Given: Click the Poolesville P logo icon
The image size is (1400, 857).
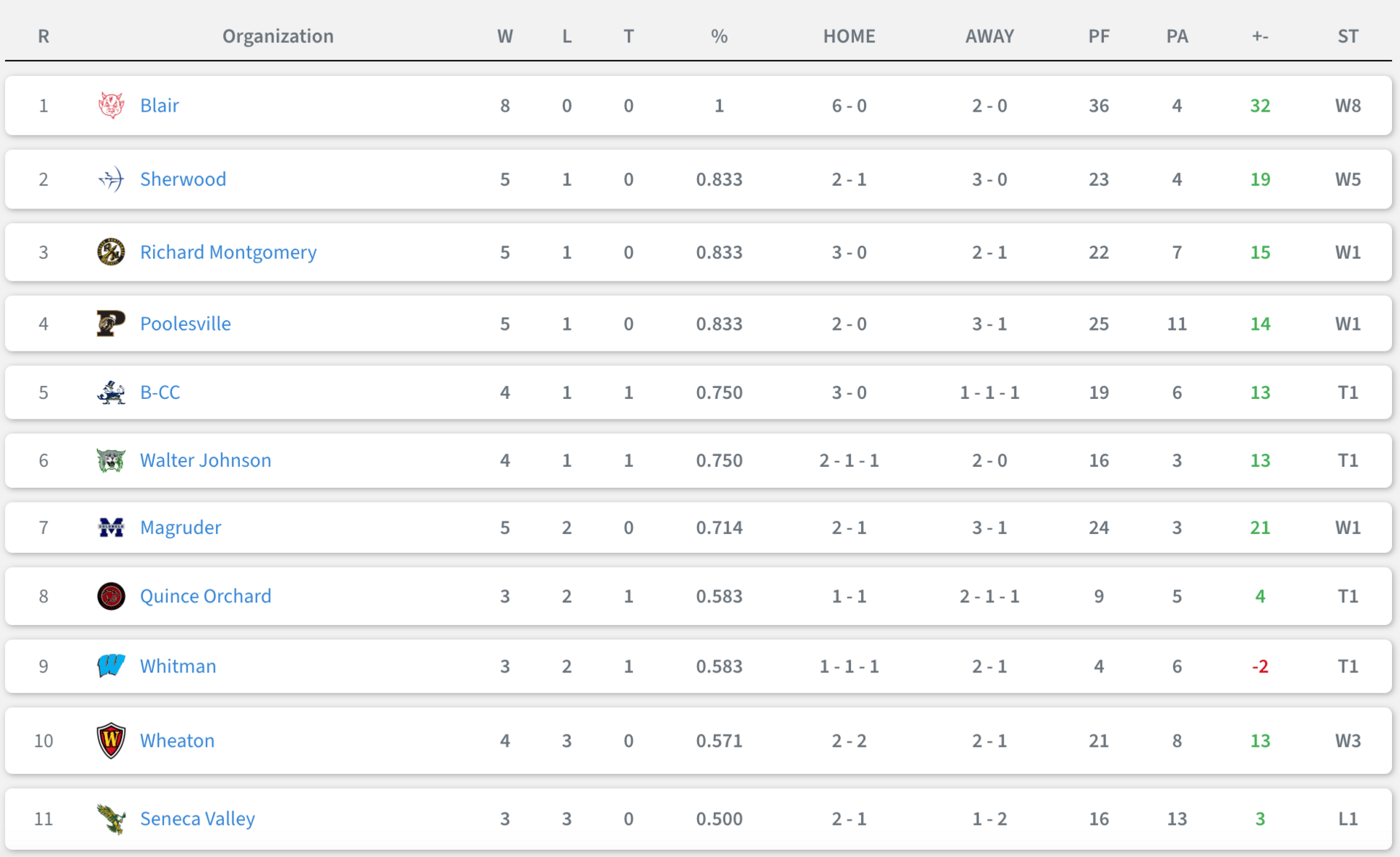Looking at the screenshot, I should coord(111,324).
